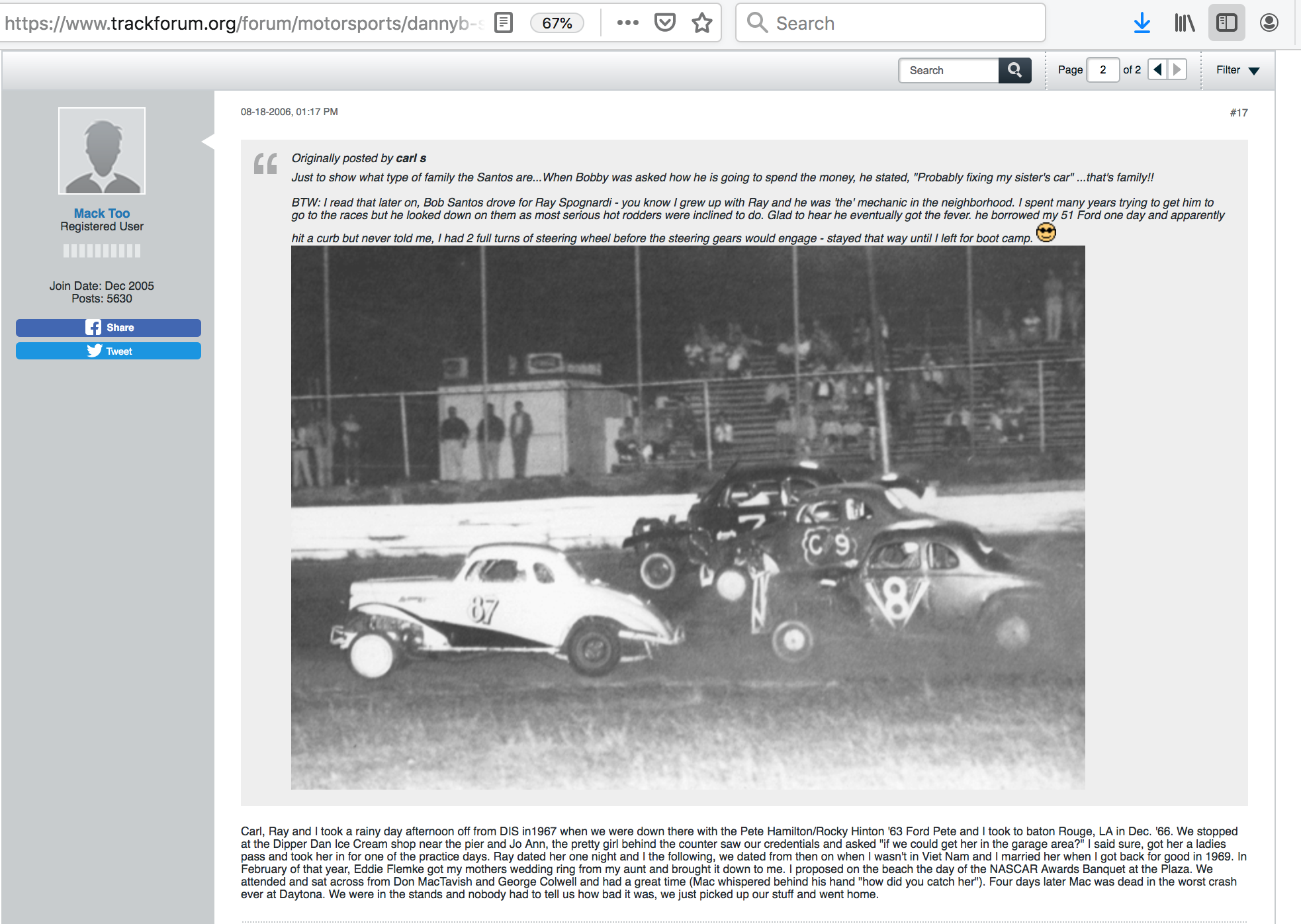Go to next page arrow

[1177, 69]
